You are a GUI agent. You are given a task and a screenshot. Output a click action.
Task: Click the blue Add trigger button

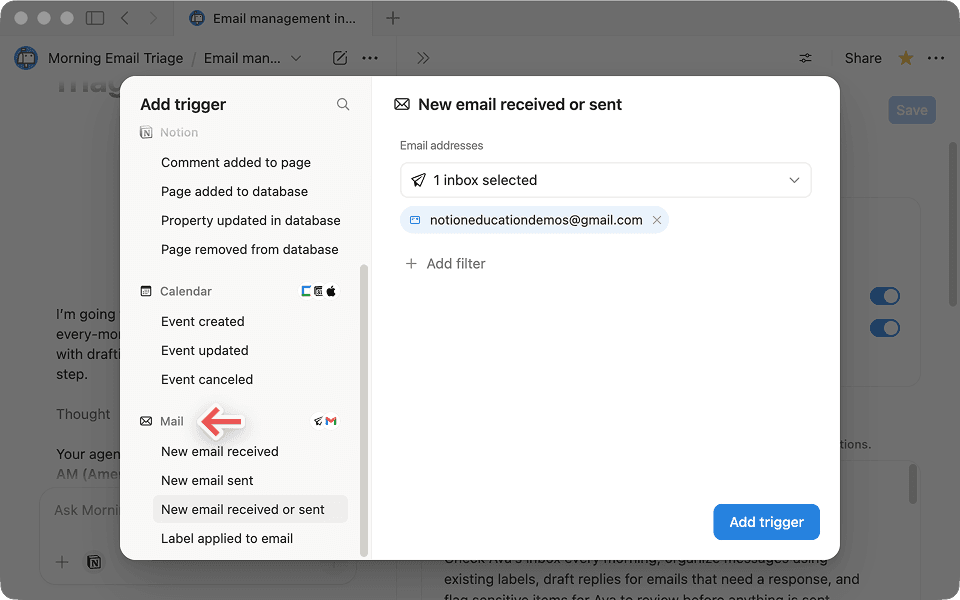pyautogui.click(x=766, y=522)
